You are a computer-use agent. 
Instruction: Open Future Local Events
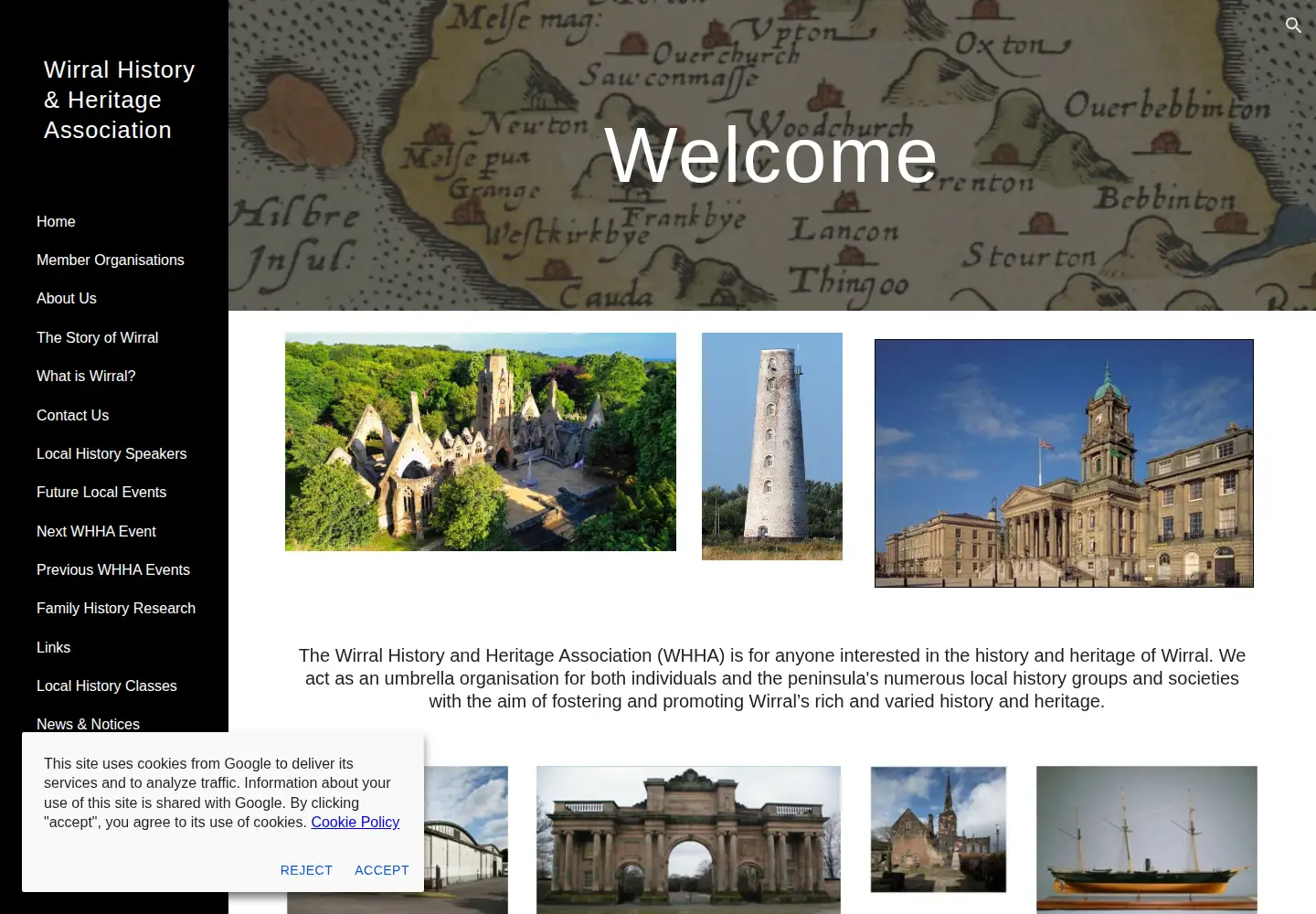point(101,492)
